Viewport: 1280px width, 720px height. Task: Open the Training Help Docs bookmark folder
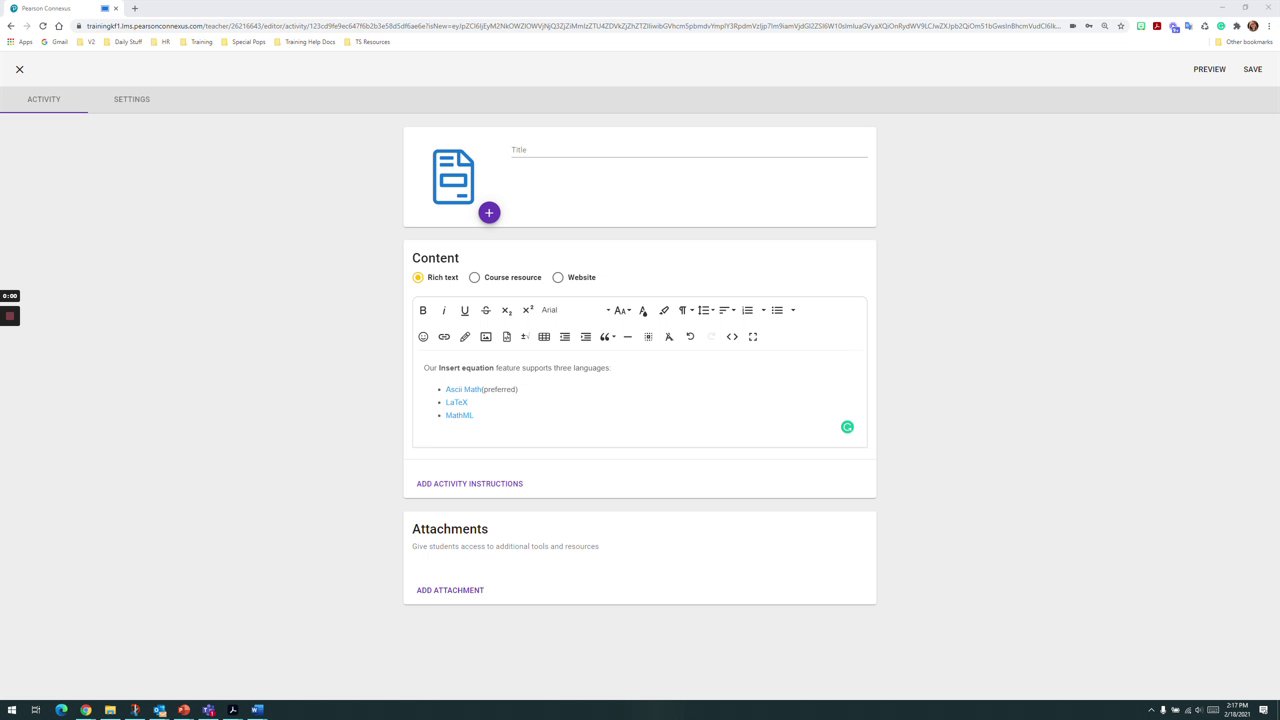pos(304,42)
